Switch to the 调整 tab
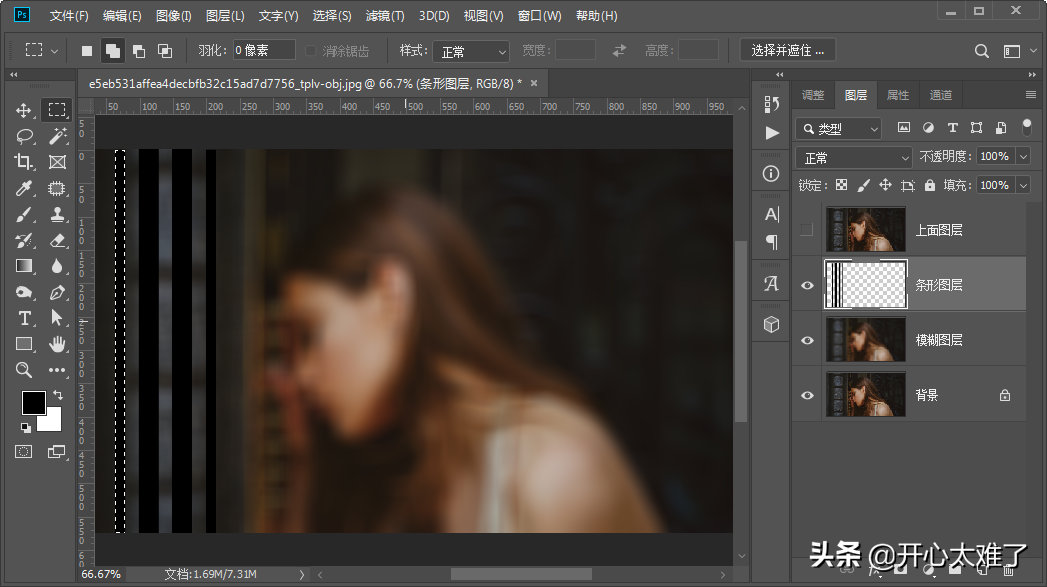Screen dimensions: 1047x587 (813, 95)
